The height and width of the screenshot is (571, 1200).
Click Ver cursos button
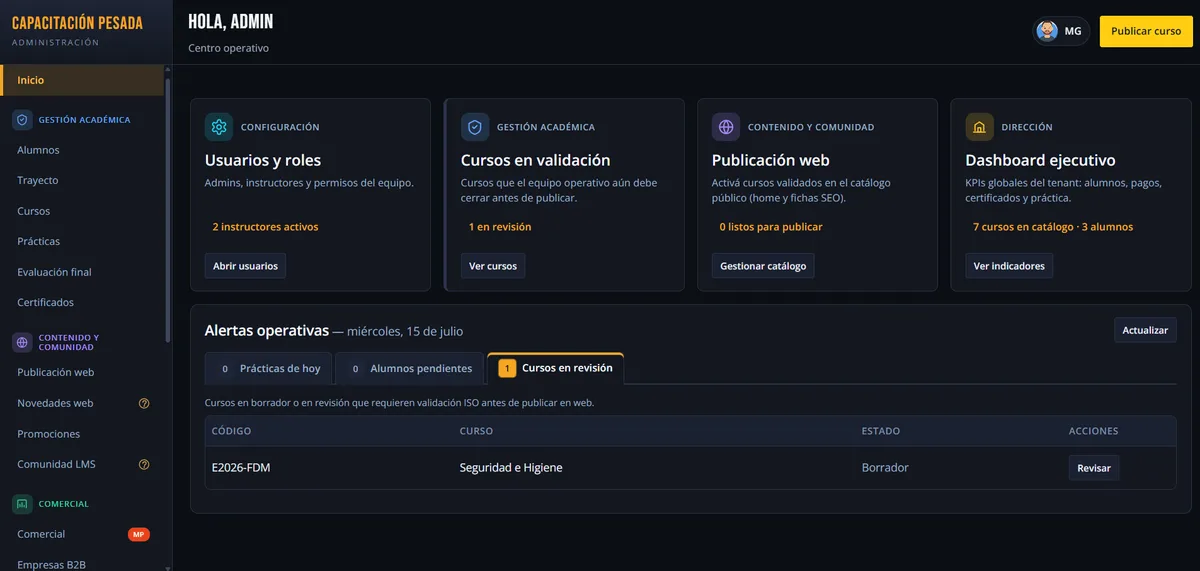tap(493, 266)
